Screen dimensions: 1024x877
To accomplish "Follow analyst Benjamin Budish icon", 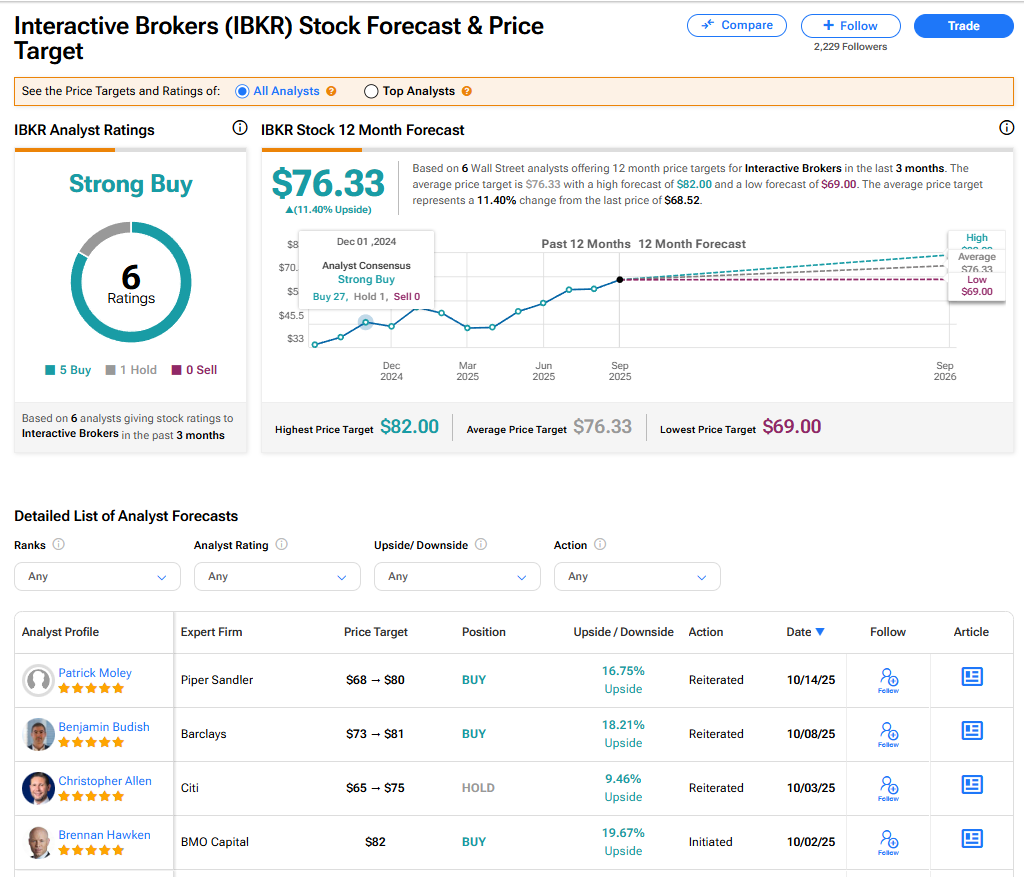I will coord(888,732).
